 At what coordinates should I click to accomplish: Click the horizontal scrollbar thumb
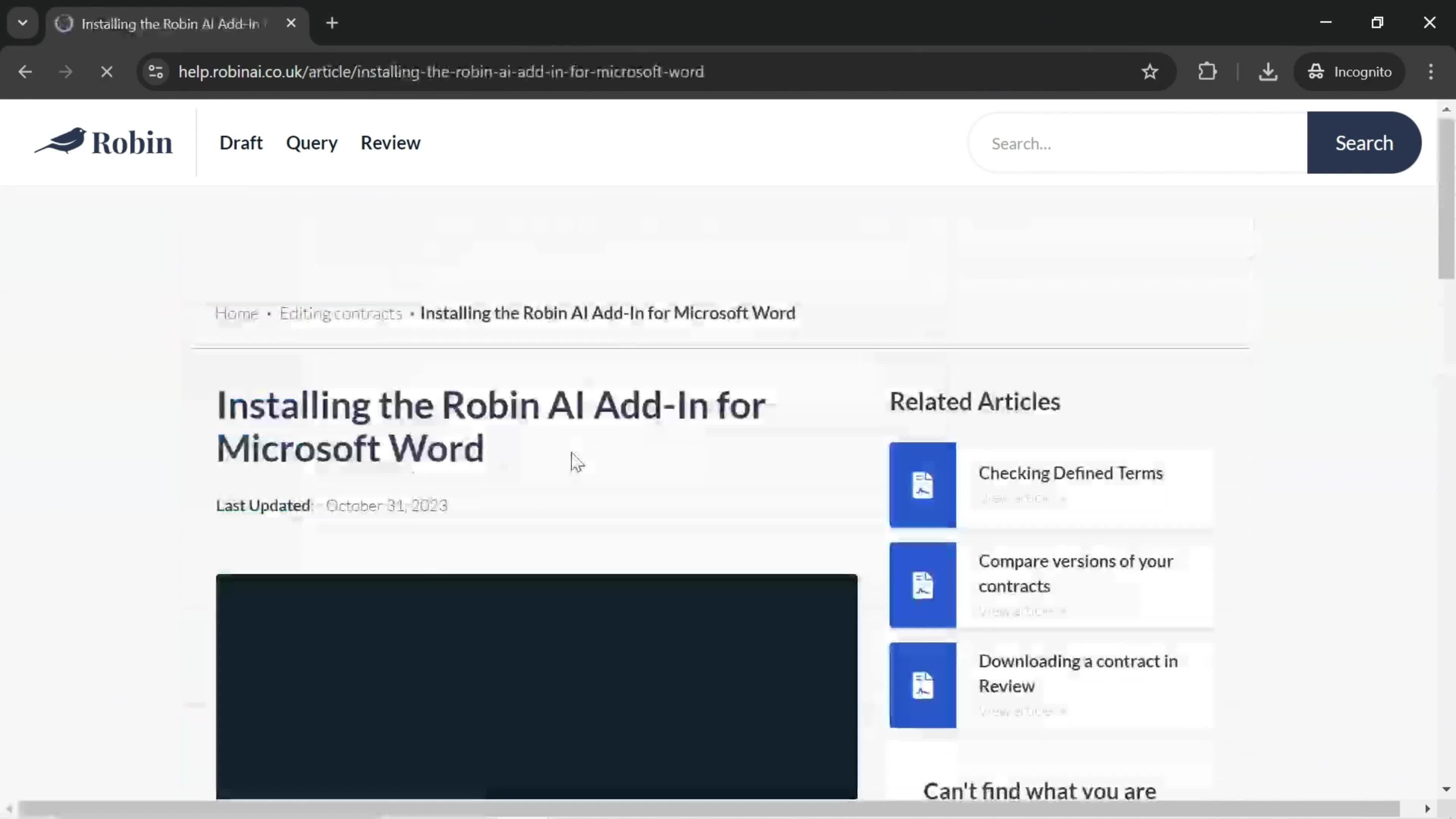pos(709,809)
